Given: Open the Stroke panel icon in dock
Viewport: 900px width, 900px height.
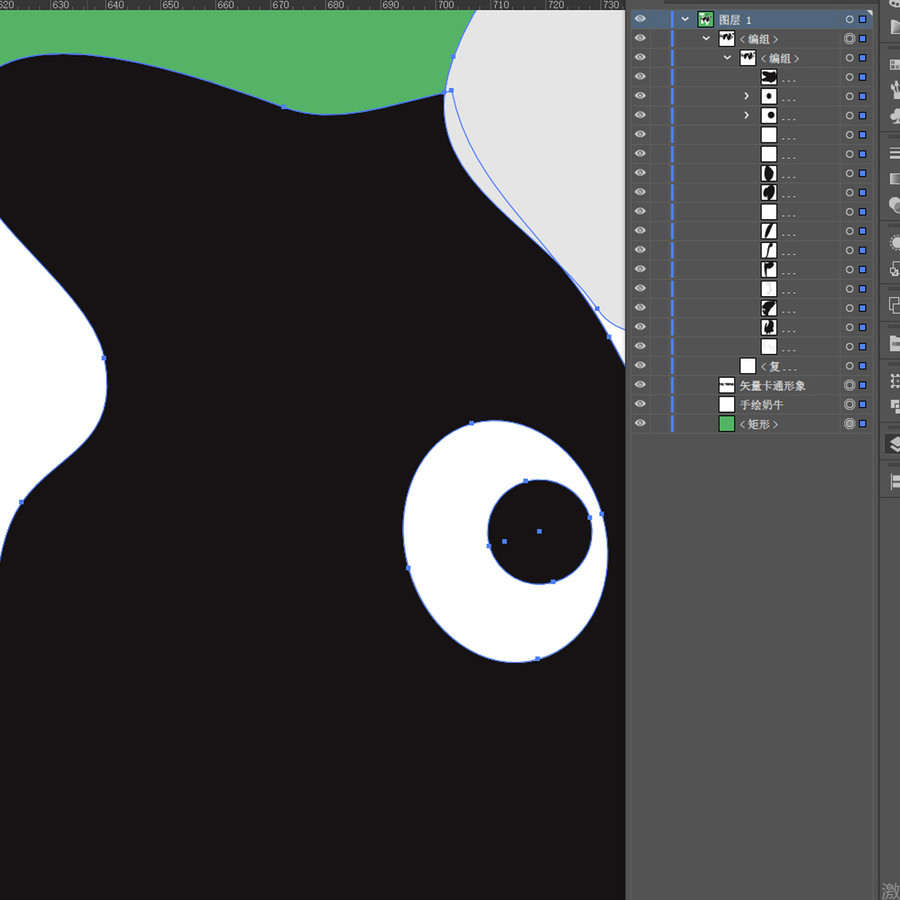Looking at the screenshot, I should coord(894,153).
